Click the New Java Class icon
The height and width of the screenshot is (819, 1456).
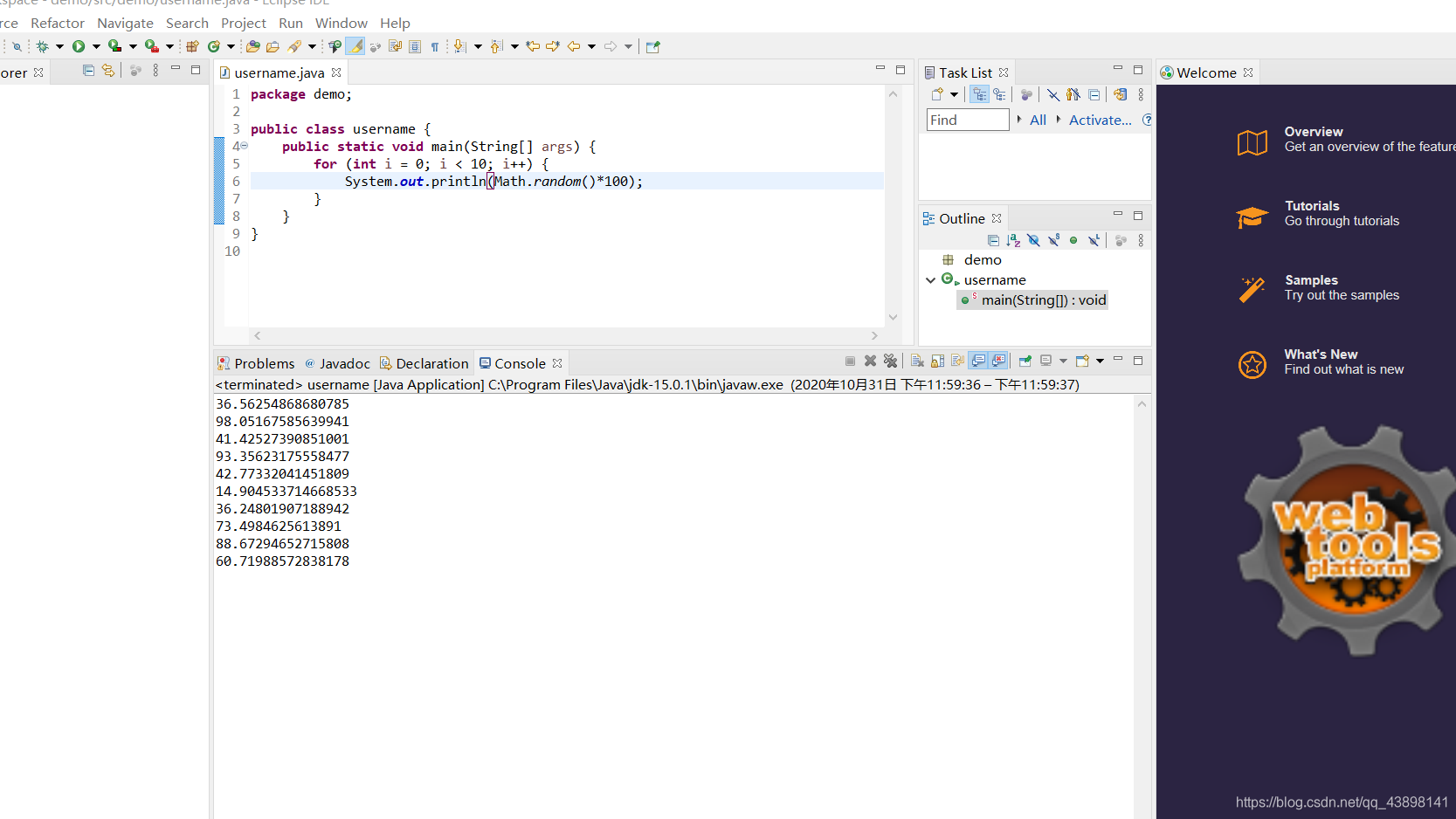[x=213, y=46]
